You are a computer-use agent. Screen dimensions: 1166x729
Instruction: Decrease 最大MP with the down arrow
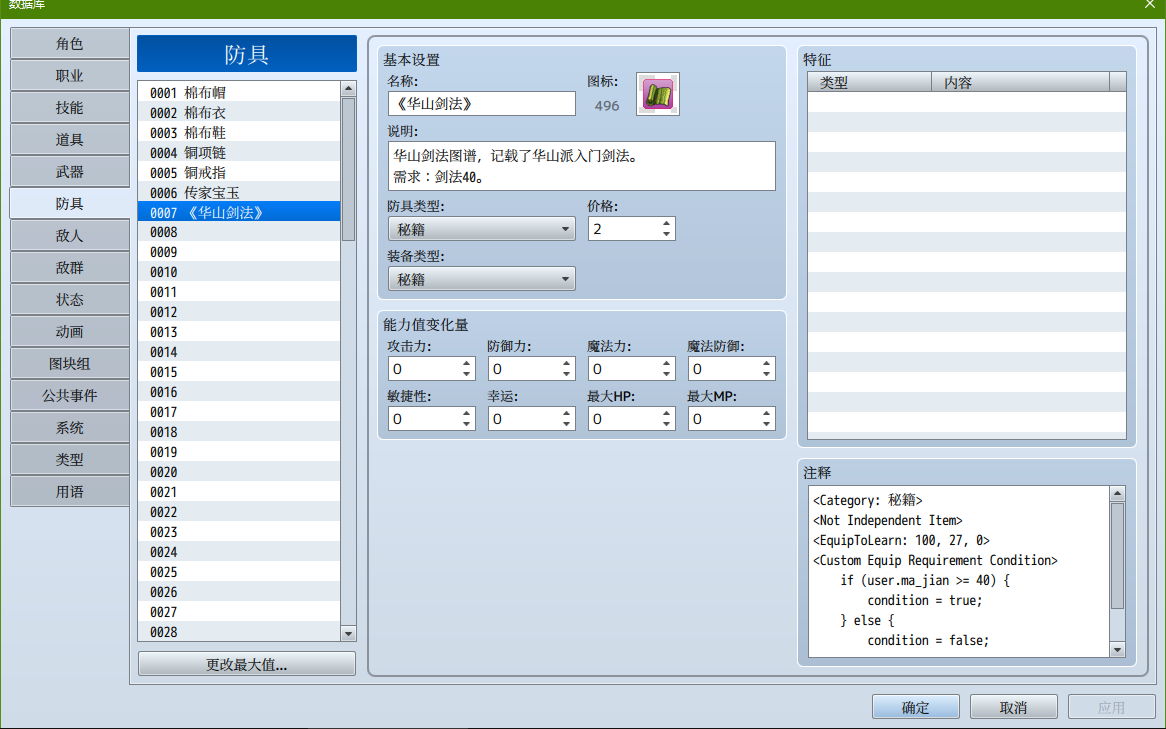pyautogui.click(x=766, y=424)
